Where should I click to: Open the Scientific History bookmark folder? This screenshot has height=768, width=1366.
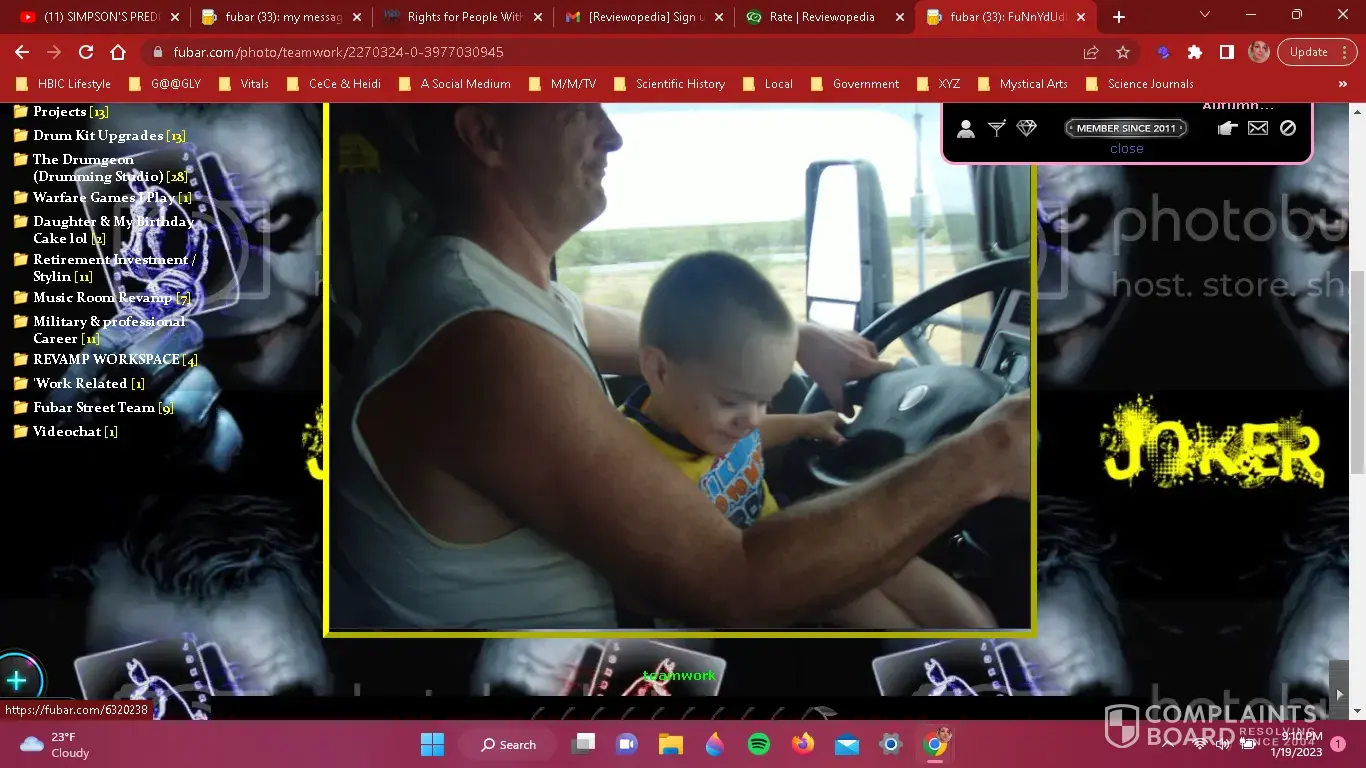(668, 84)
